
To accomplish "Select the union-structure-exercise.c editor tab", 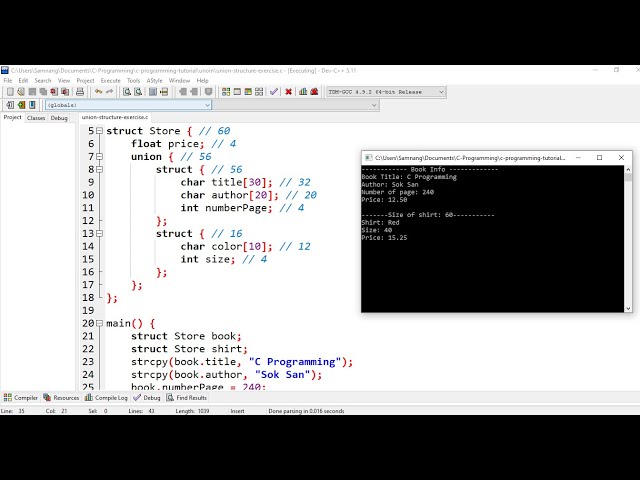I will (115, 117).
